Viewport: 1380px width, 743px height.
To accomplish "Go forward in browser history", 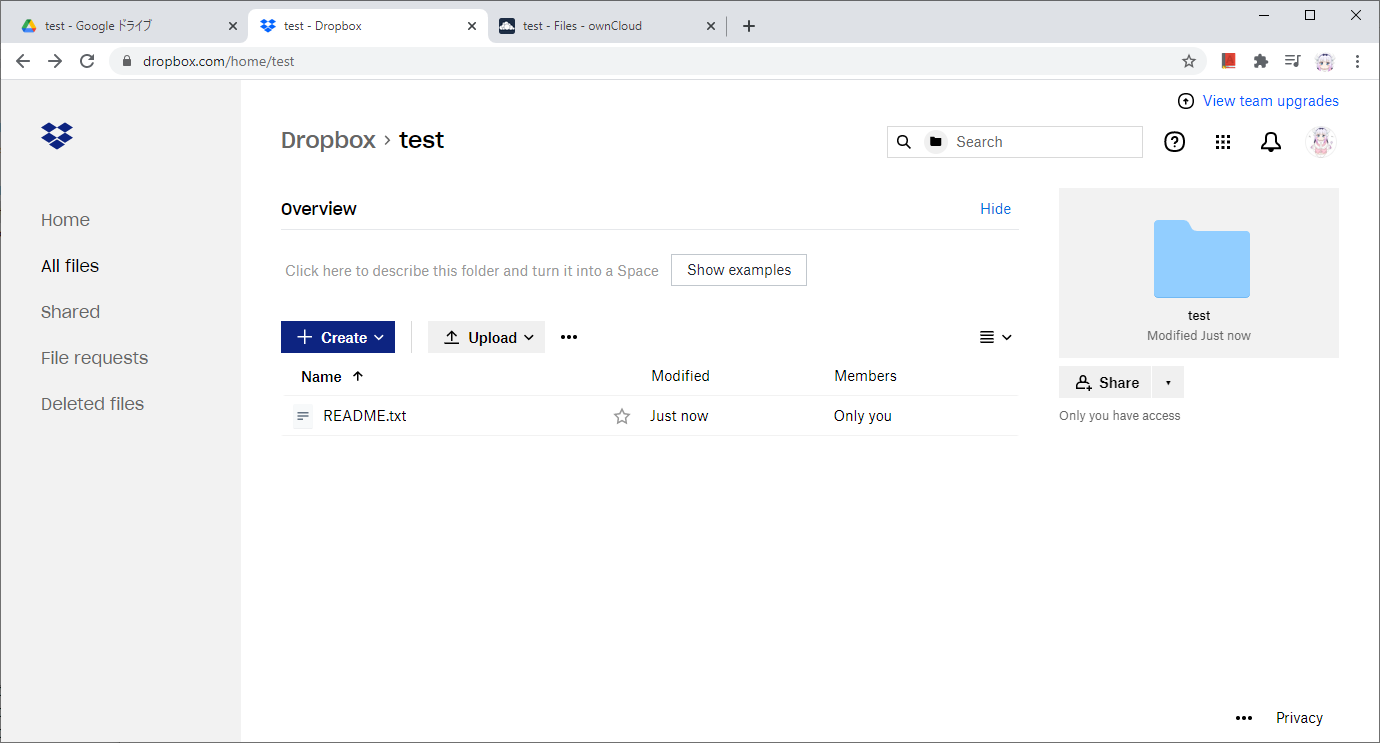I will point(55,61).
